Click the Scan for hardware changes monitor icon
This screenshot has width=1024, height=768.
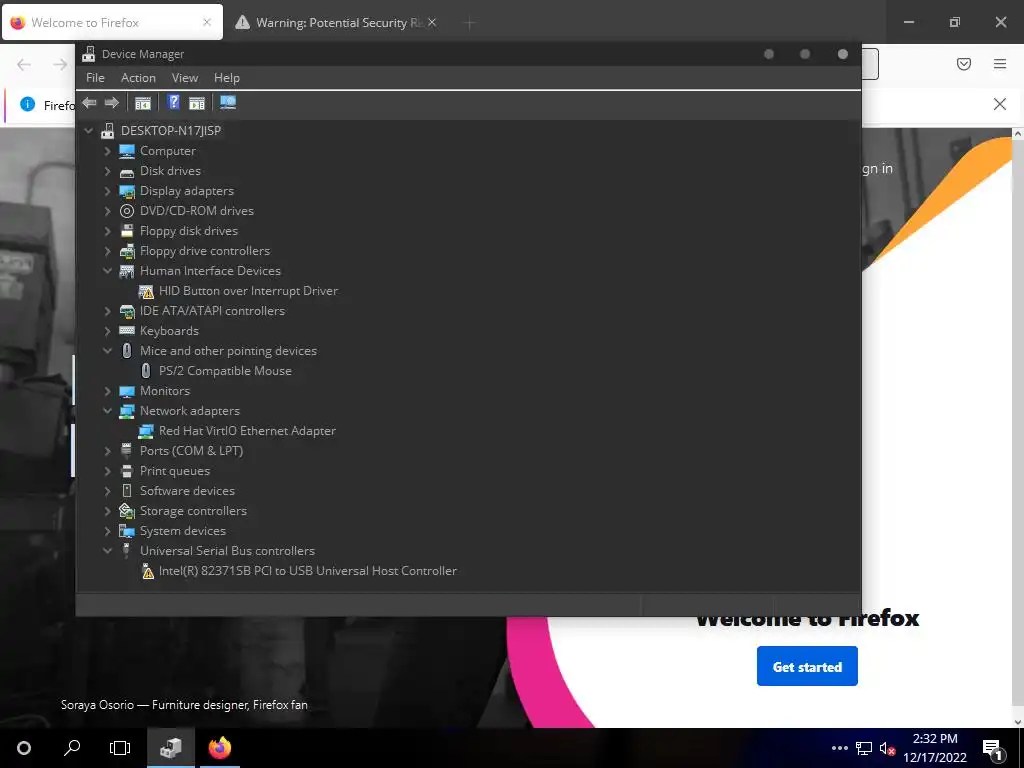point(228,103)
